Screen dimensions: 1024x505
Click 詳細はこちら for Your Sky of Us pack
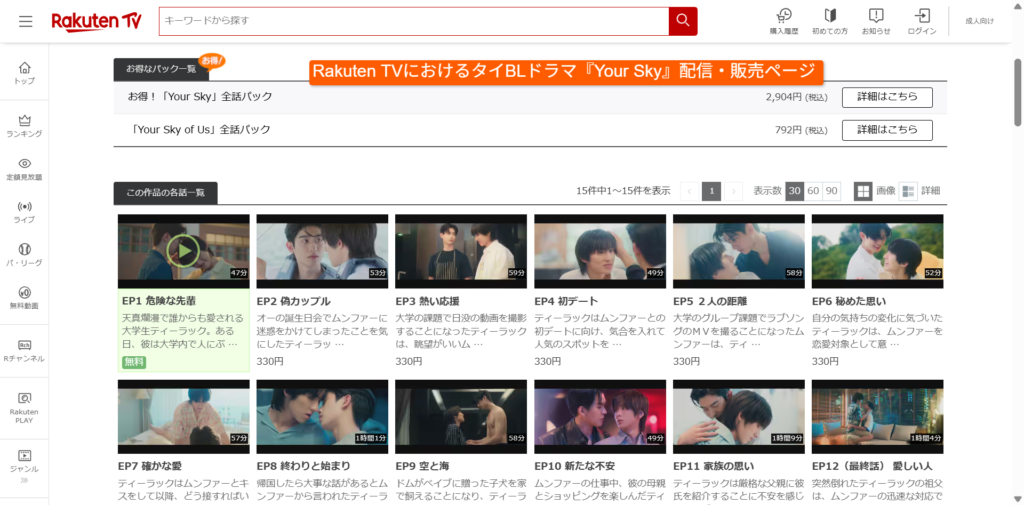point(887,130)
